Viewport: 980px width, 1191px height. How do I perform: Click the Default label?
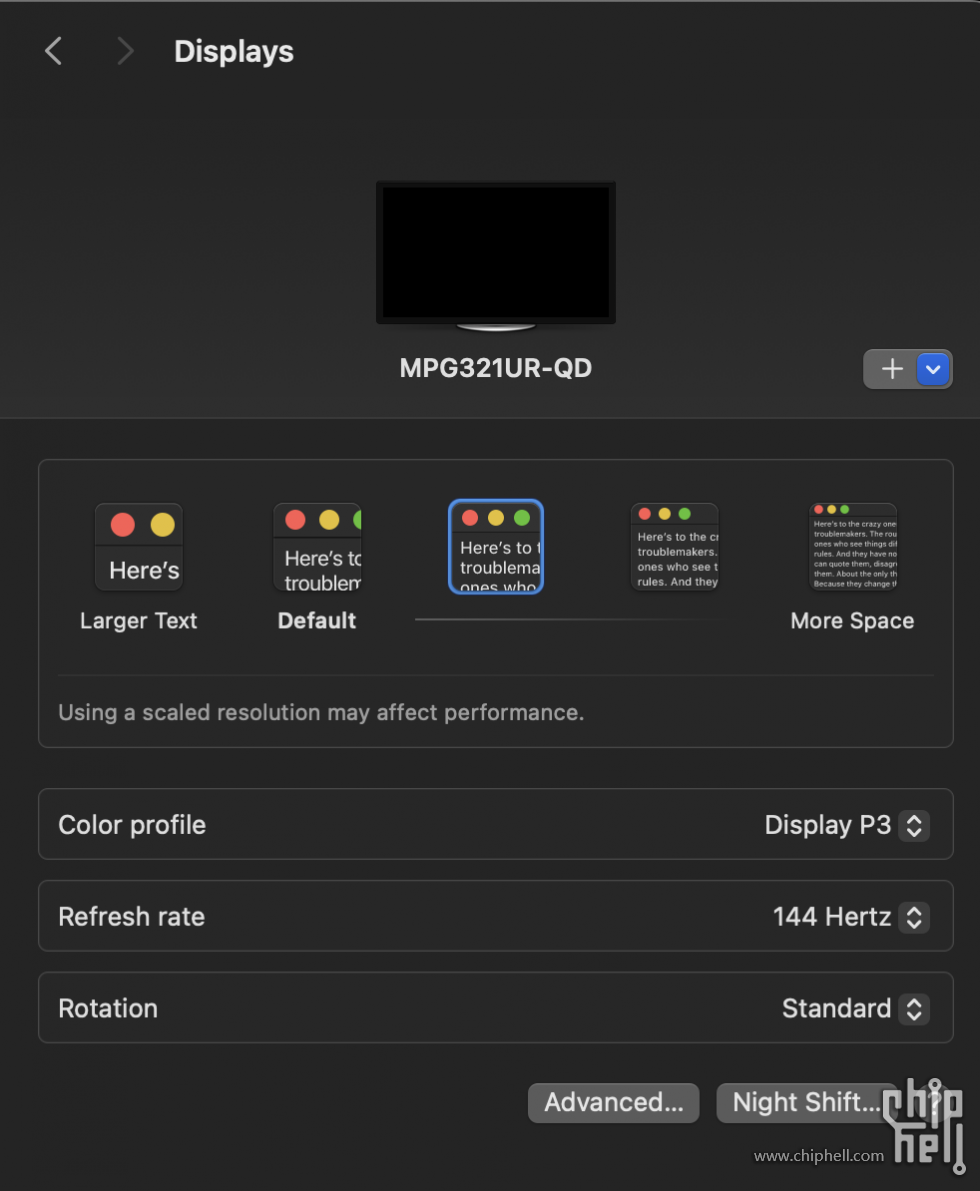(x=317, y=621)
